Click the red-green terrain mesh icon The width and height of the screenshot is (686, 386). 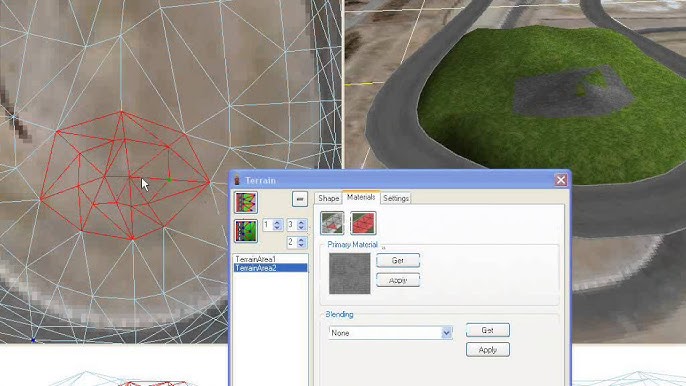(x=246, y=202)
